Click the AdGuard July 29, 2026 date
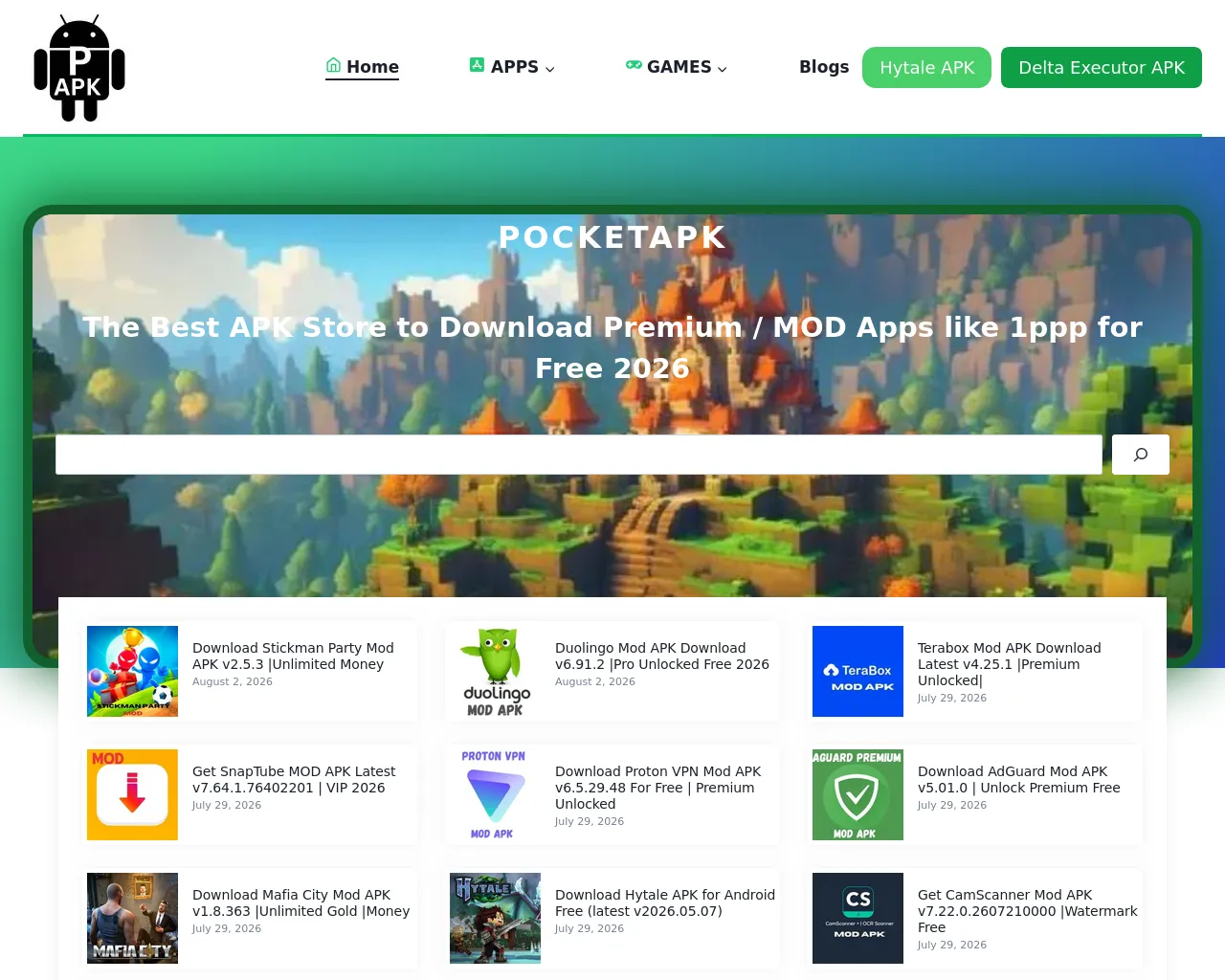The image size is (1225, 980). click(952, 806)
